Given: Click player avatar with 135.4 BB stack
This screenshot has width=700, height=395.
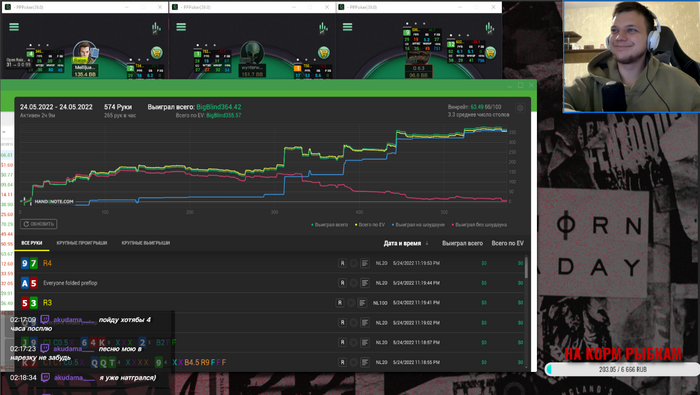Looking at the screenshot, I should (x=84, y=52).
